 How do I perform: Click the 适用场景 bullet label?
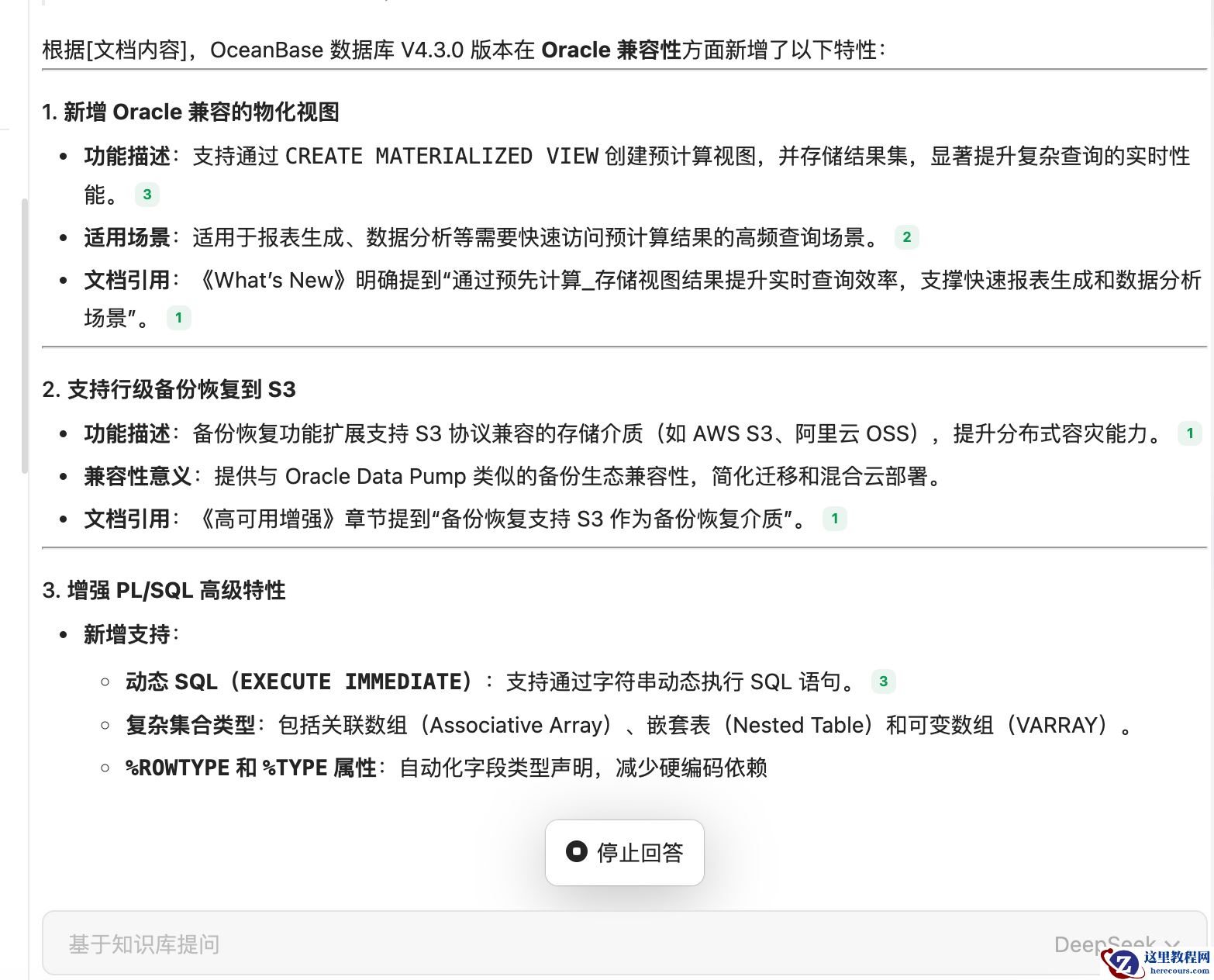click(127, 237)
